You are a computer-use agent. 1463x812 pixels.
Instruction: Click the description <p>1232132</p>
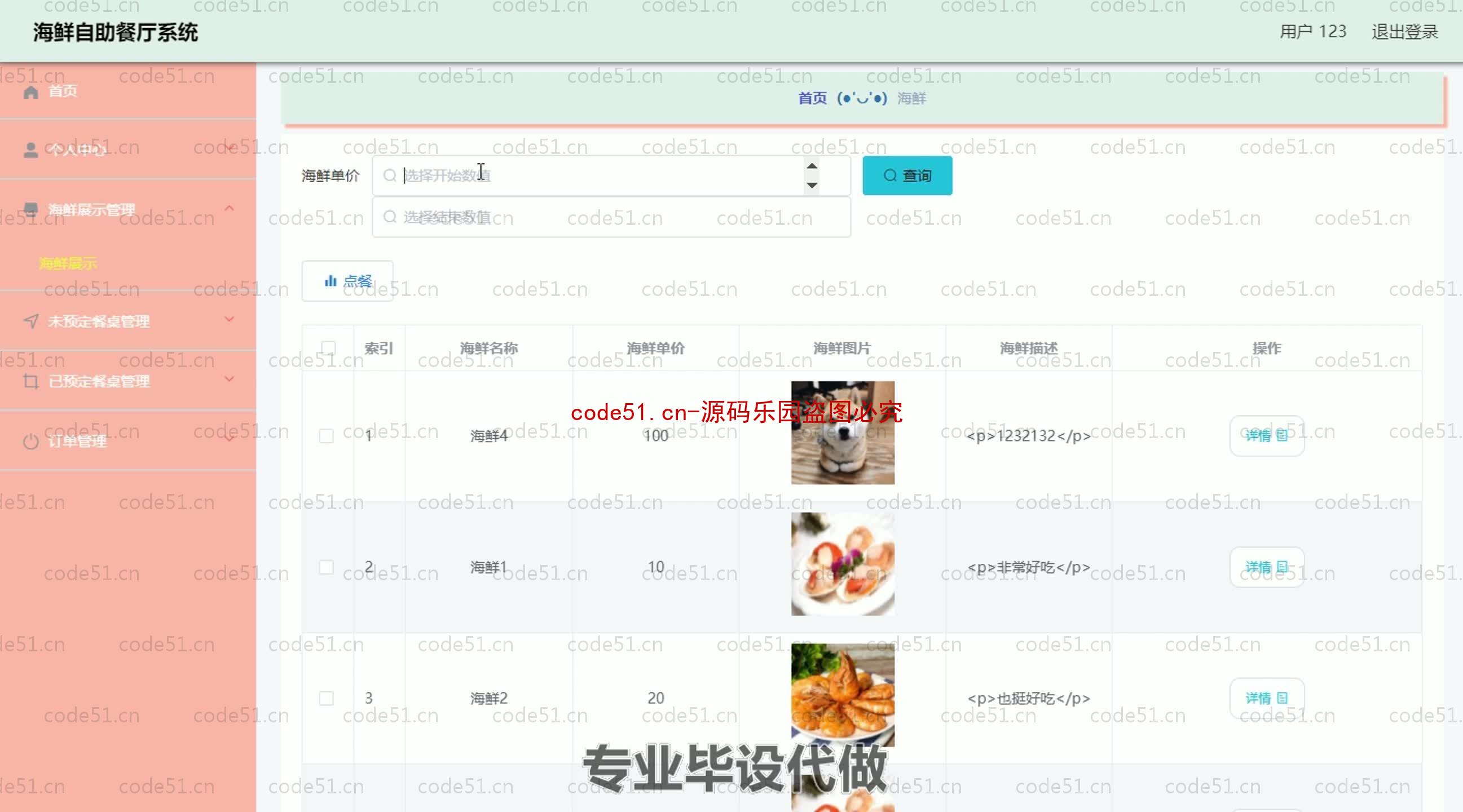tap(1029, 435)
